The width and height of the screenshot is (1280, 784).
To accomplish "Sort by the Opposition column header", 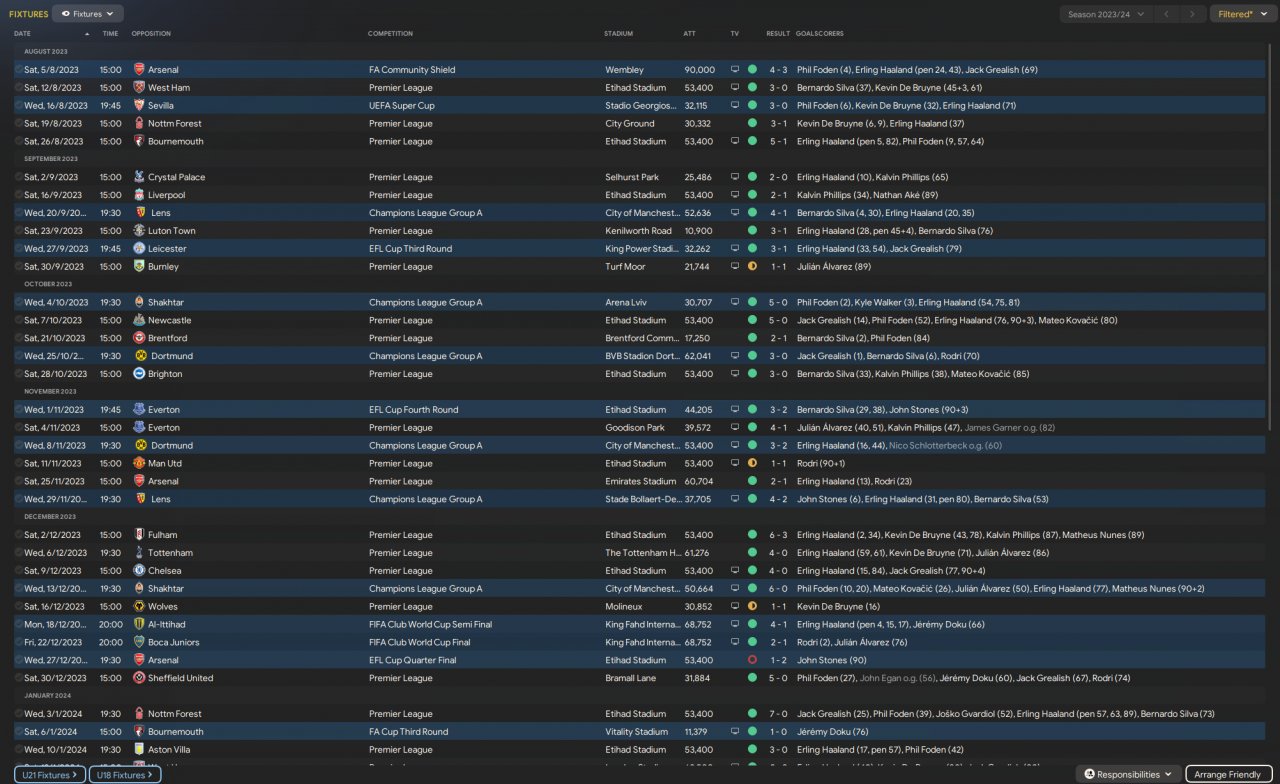I will click(151, 34).
